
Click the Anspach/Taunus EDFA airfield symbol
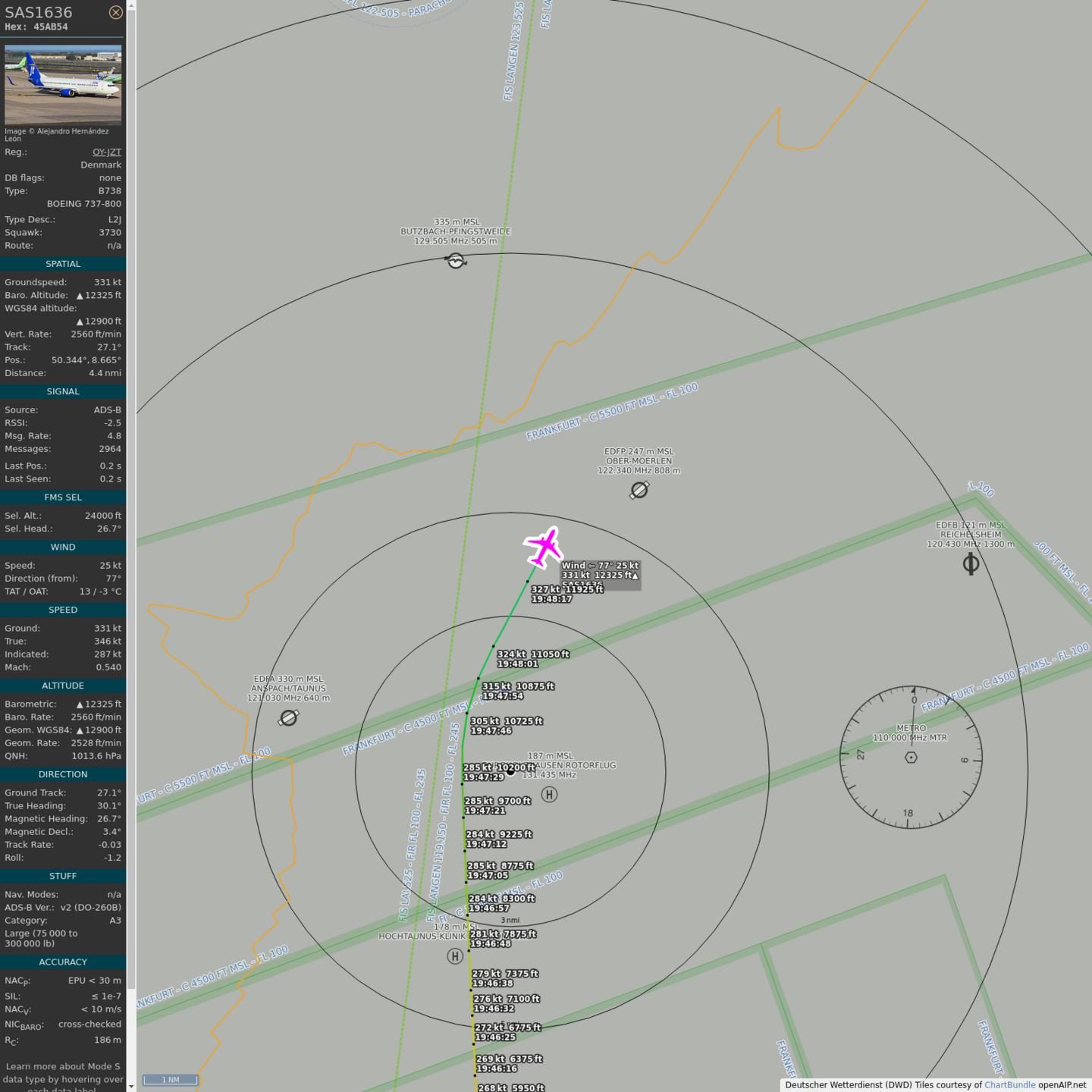[x=289, y=717]
